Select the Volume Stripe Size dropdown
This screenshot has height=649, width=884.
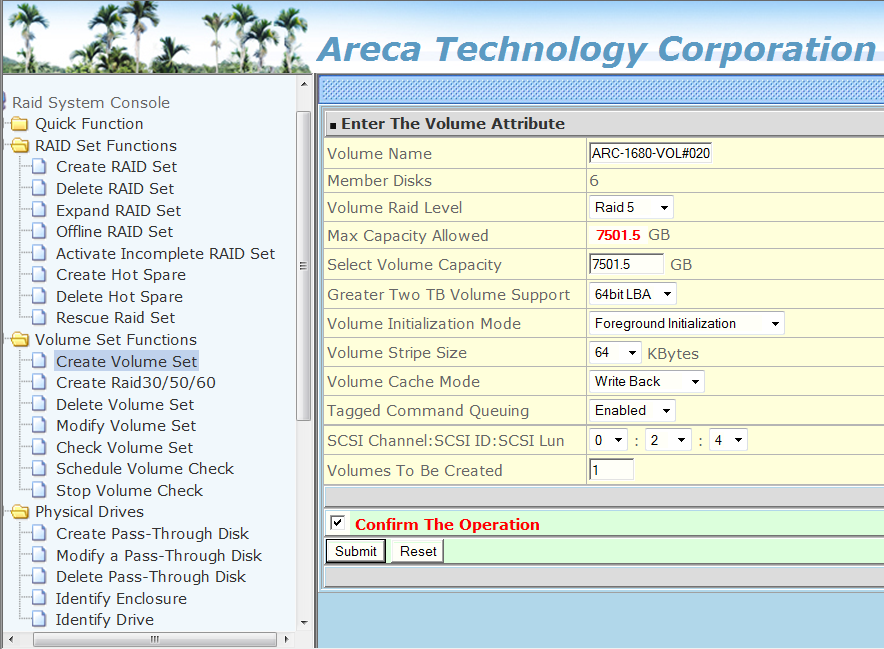(615, 353)
